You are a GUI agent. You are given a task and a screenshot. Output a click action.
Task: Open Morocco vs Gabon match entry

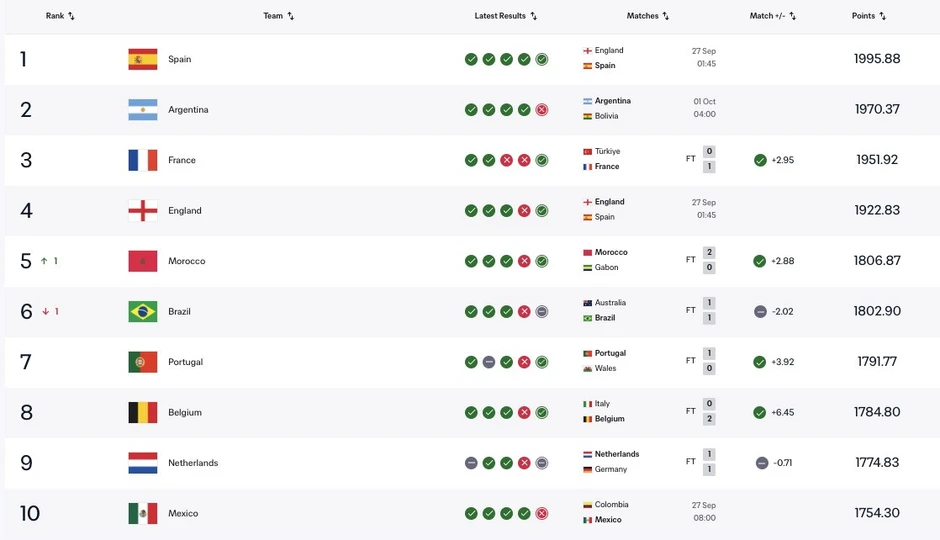(x=649, y=260)
